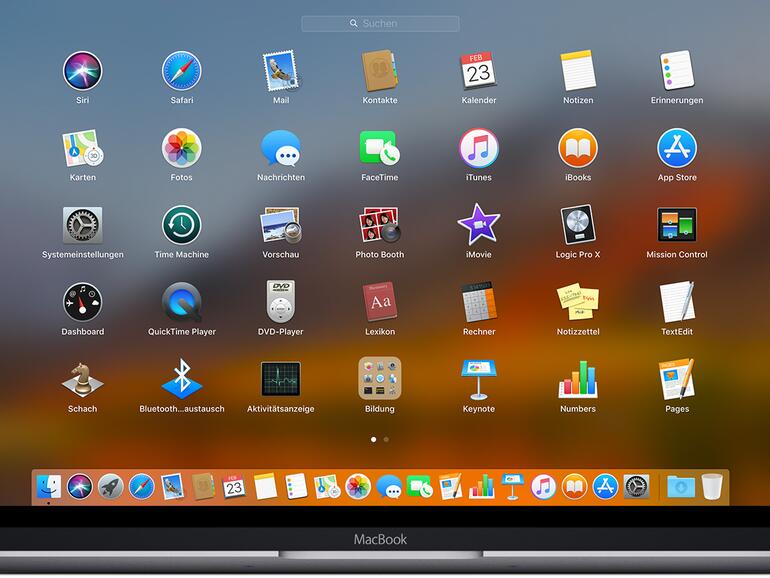Open Notes from the Dock
This screenshot has height=578, width=770.
[265, 487]
